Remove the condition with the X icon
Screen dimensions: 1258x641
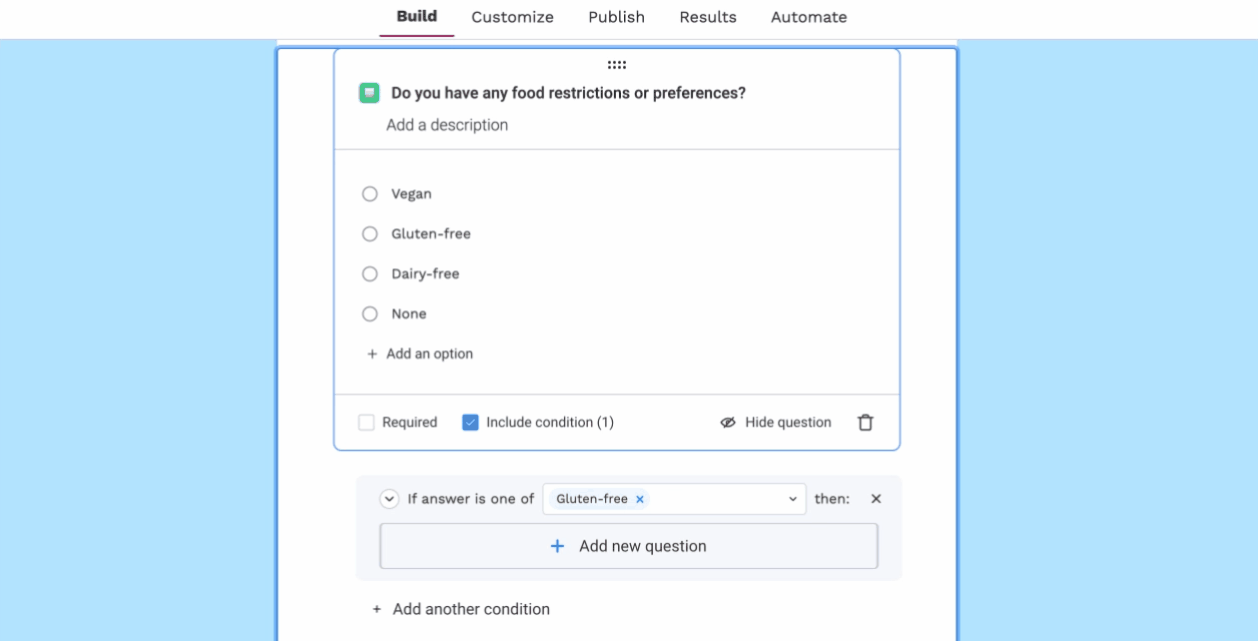[x=876, y=499]
